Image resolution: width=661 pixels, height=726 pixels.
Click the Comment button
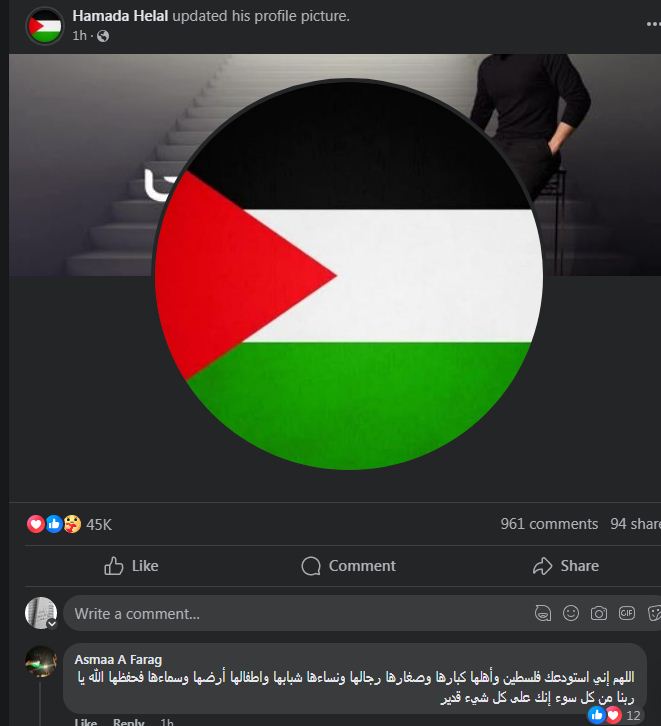348,566
